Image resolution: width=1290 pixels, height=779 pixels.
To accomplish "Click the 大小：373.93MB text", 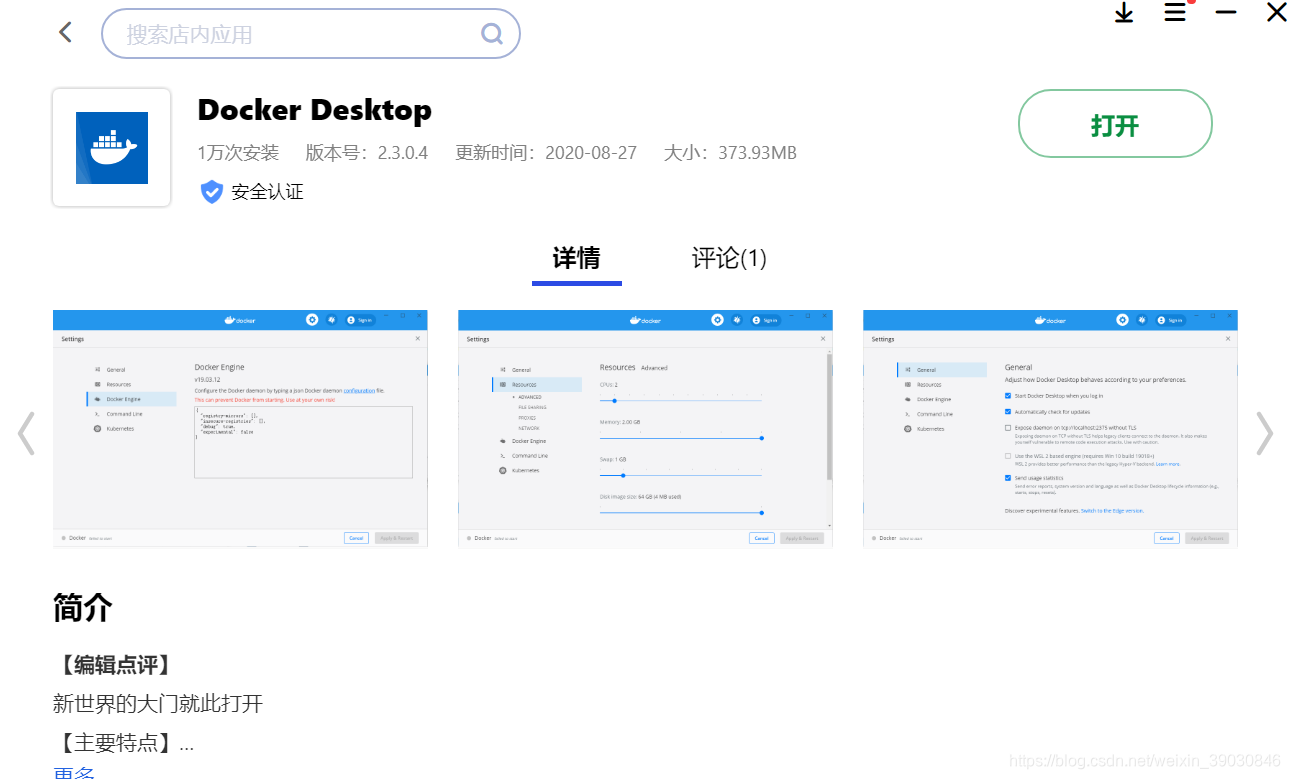I will (x=730, y=153).
